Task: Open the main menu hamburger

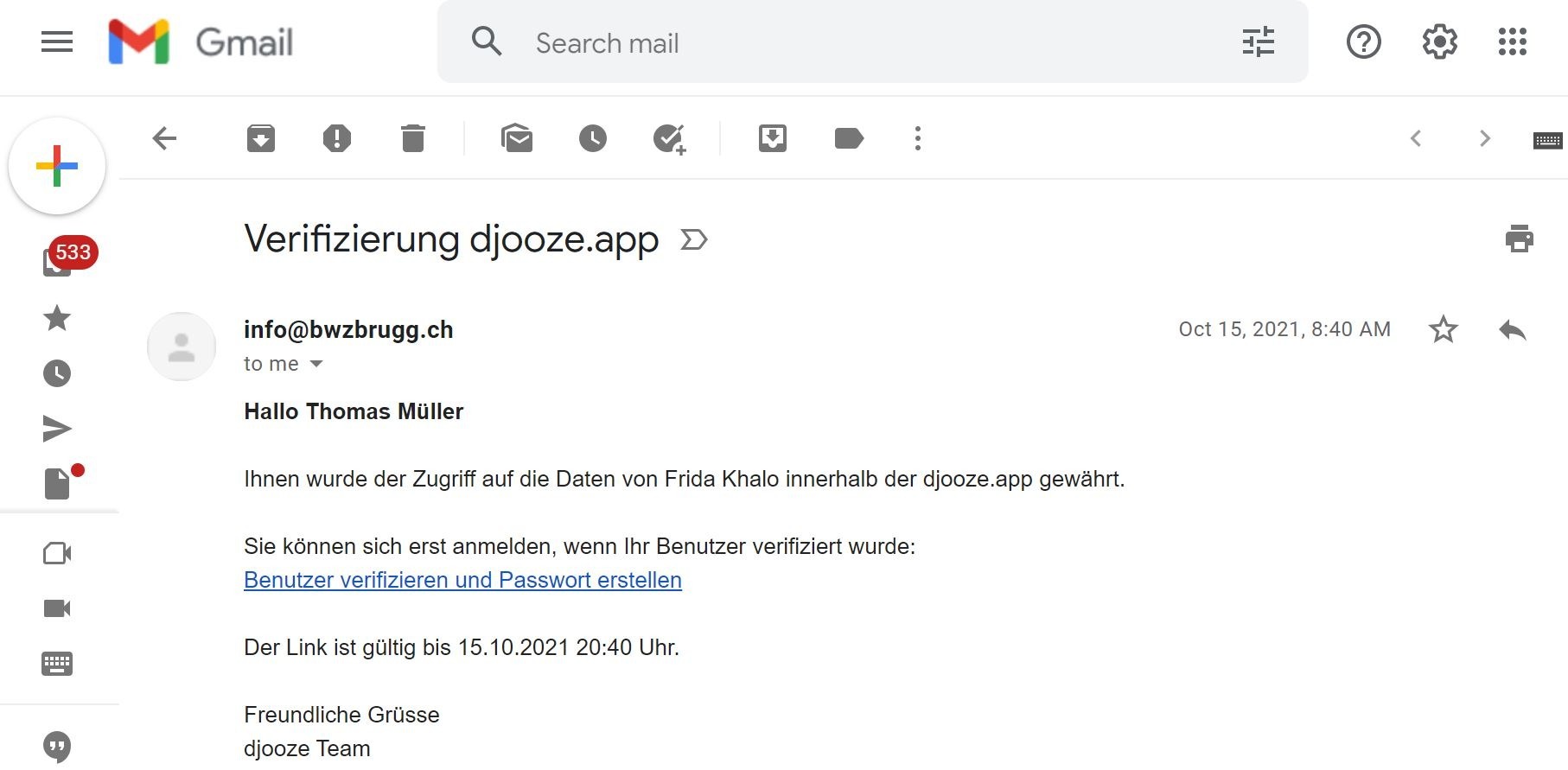Action: (x=57, y=41)
